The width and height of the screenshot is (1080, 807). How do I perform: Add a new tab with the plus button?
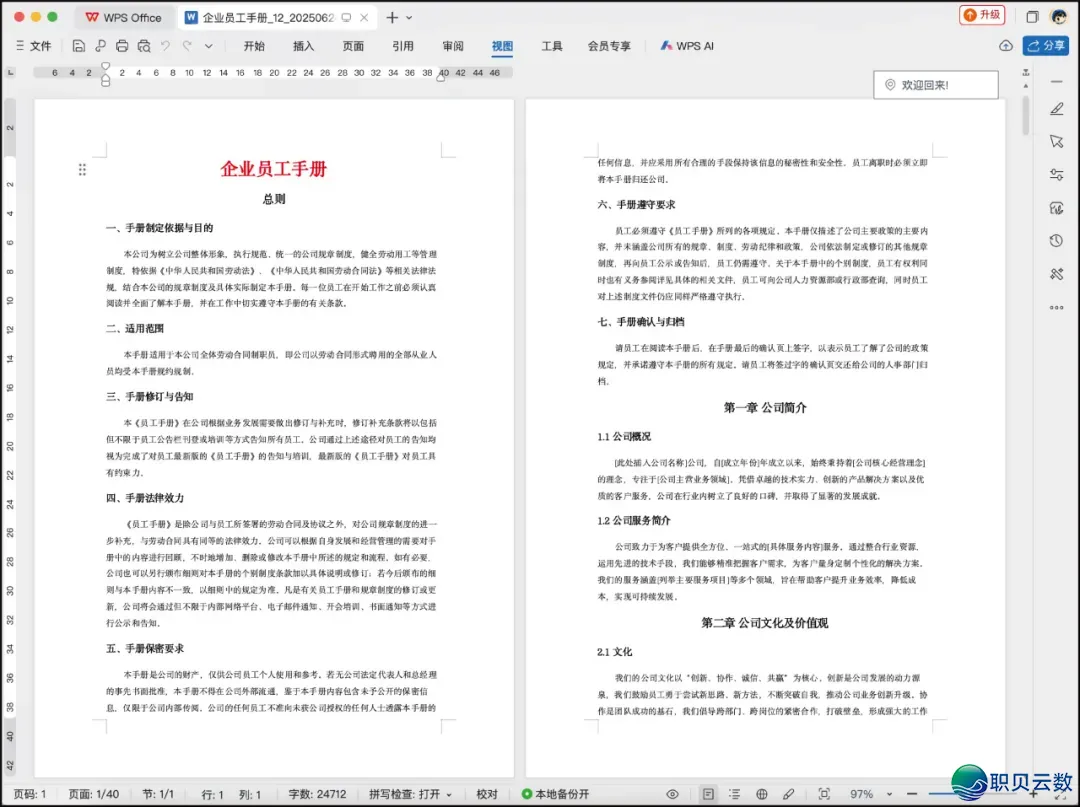click(392, 17)
